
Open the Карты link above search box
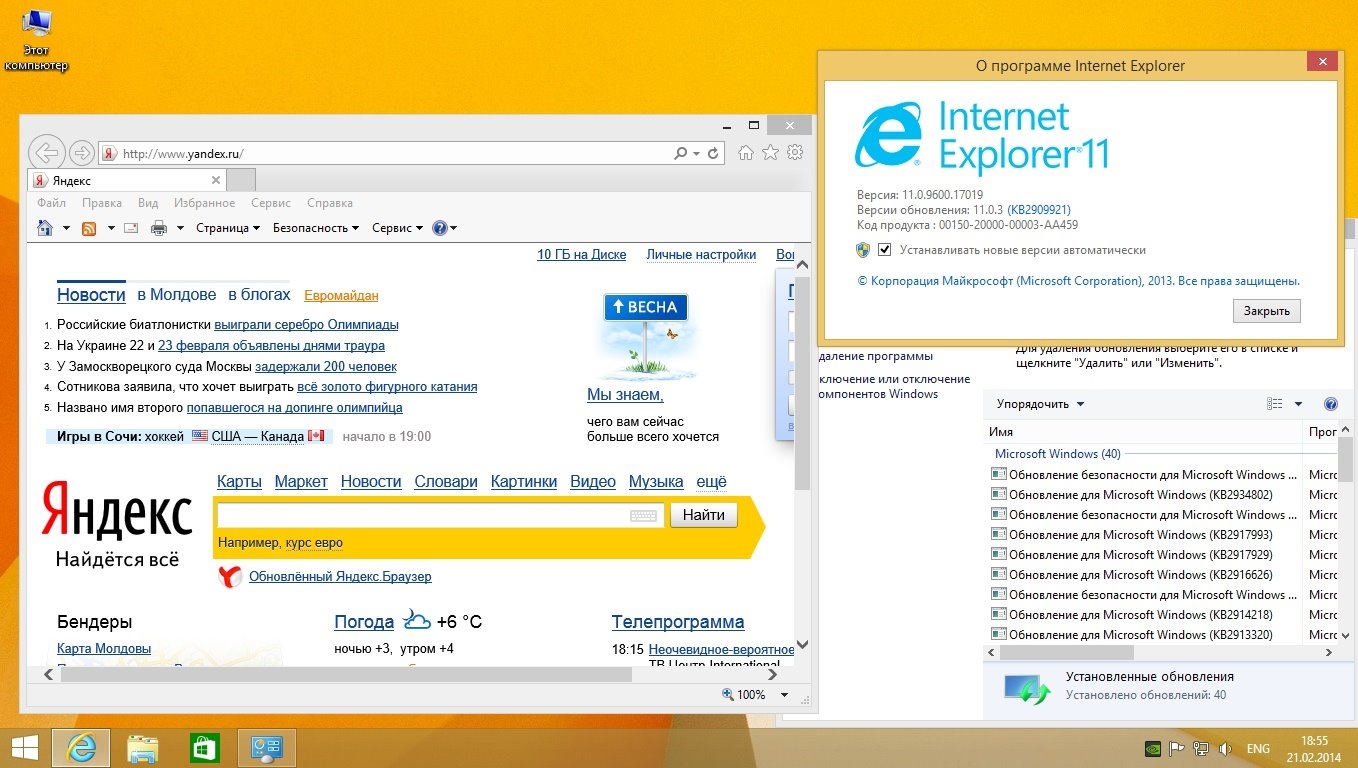coord(239,482)
